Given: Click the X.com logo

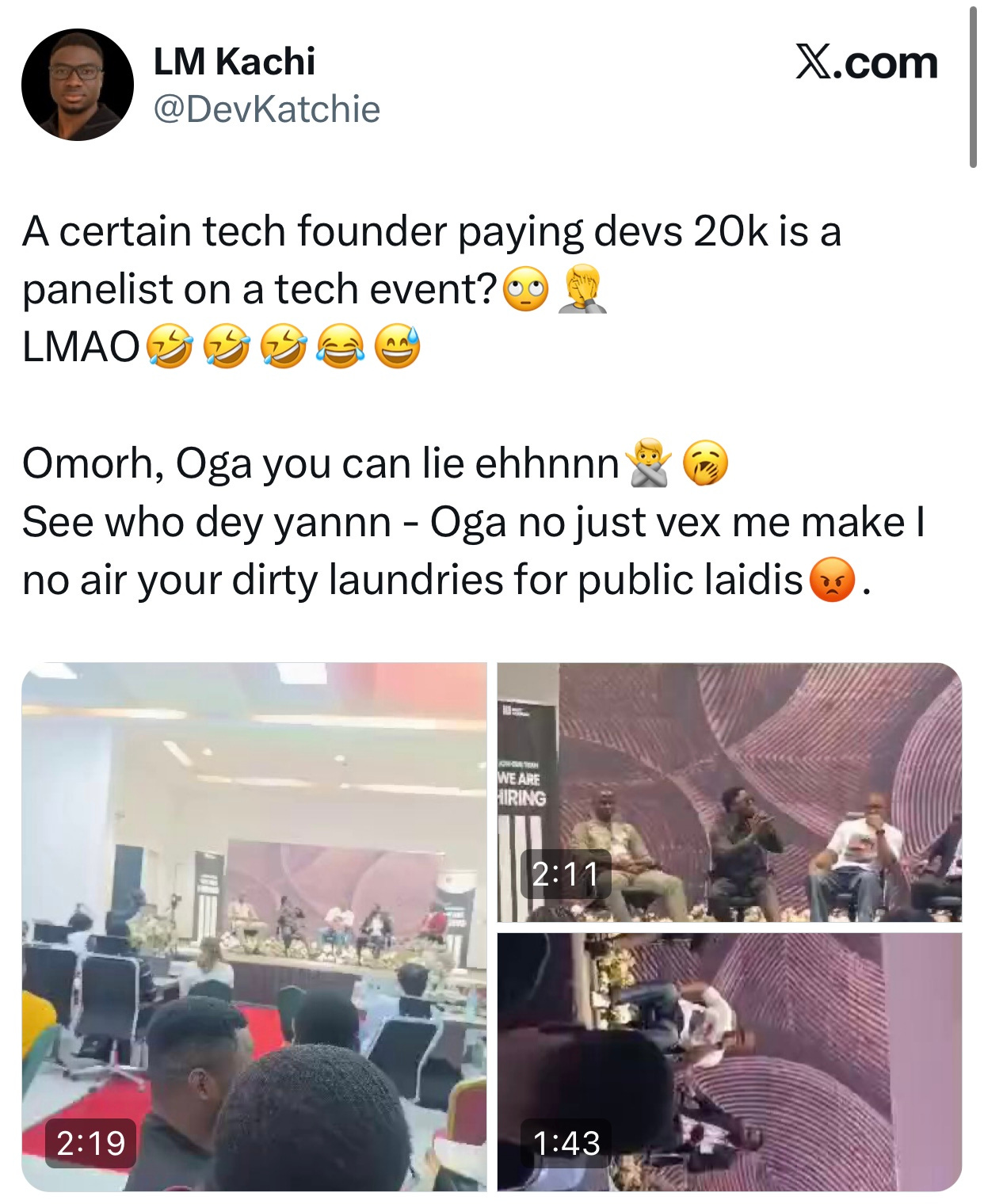Looking at the screenshot, I should (867, 63).
